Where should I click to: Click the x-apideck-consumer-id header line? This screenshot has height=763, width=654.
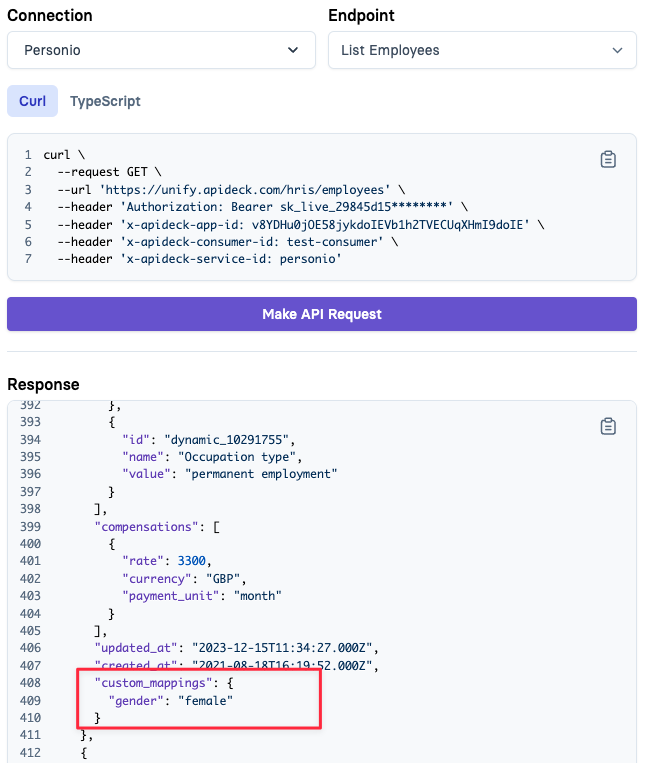(227, 242)
